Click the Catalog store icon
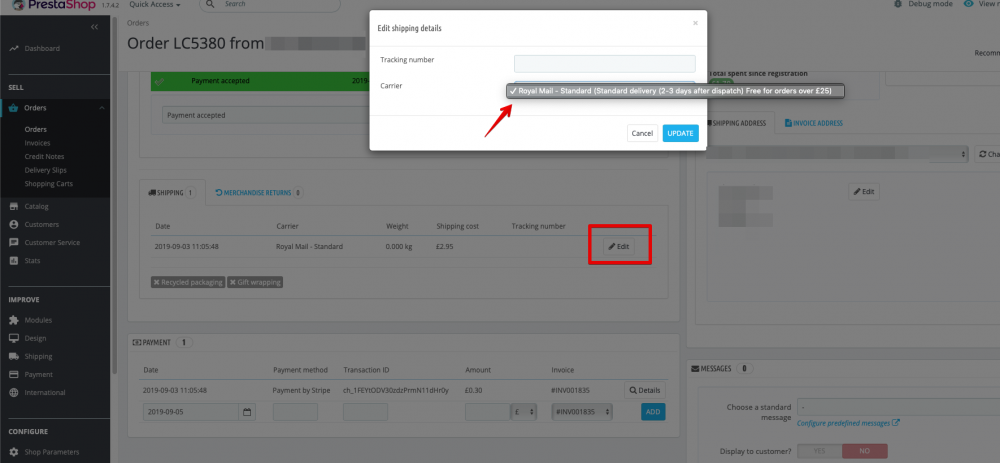The image size is (1000, 463). coord(13,207)
